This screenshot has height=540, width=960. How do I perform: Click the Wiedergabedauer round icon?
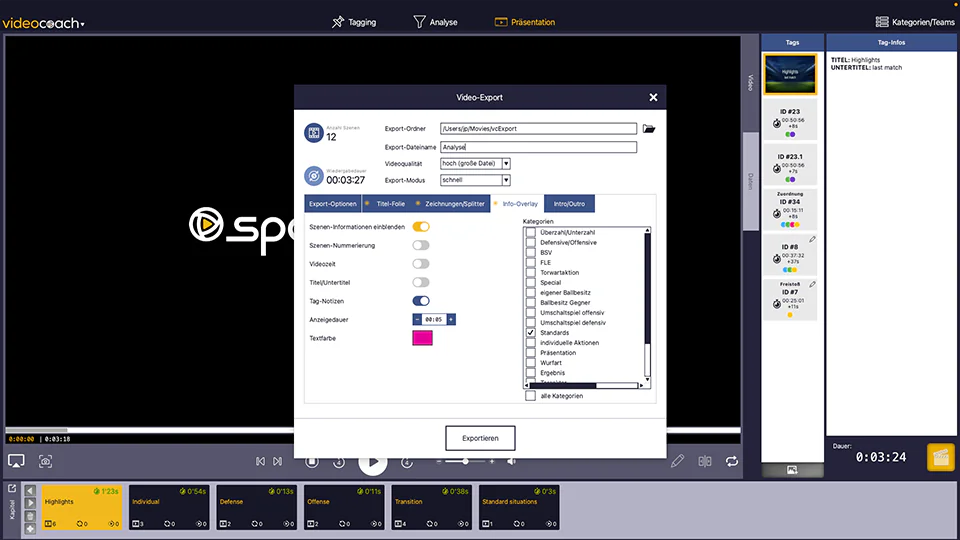313,176
